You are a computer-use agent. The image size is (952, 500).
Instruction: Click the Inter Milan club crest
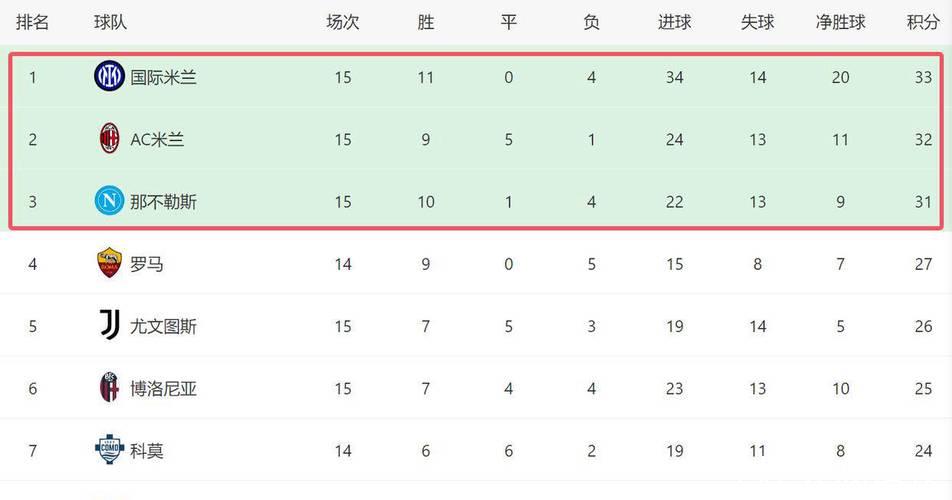click(109, 77)
